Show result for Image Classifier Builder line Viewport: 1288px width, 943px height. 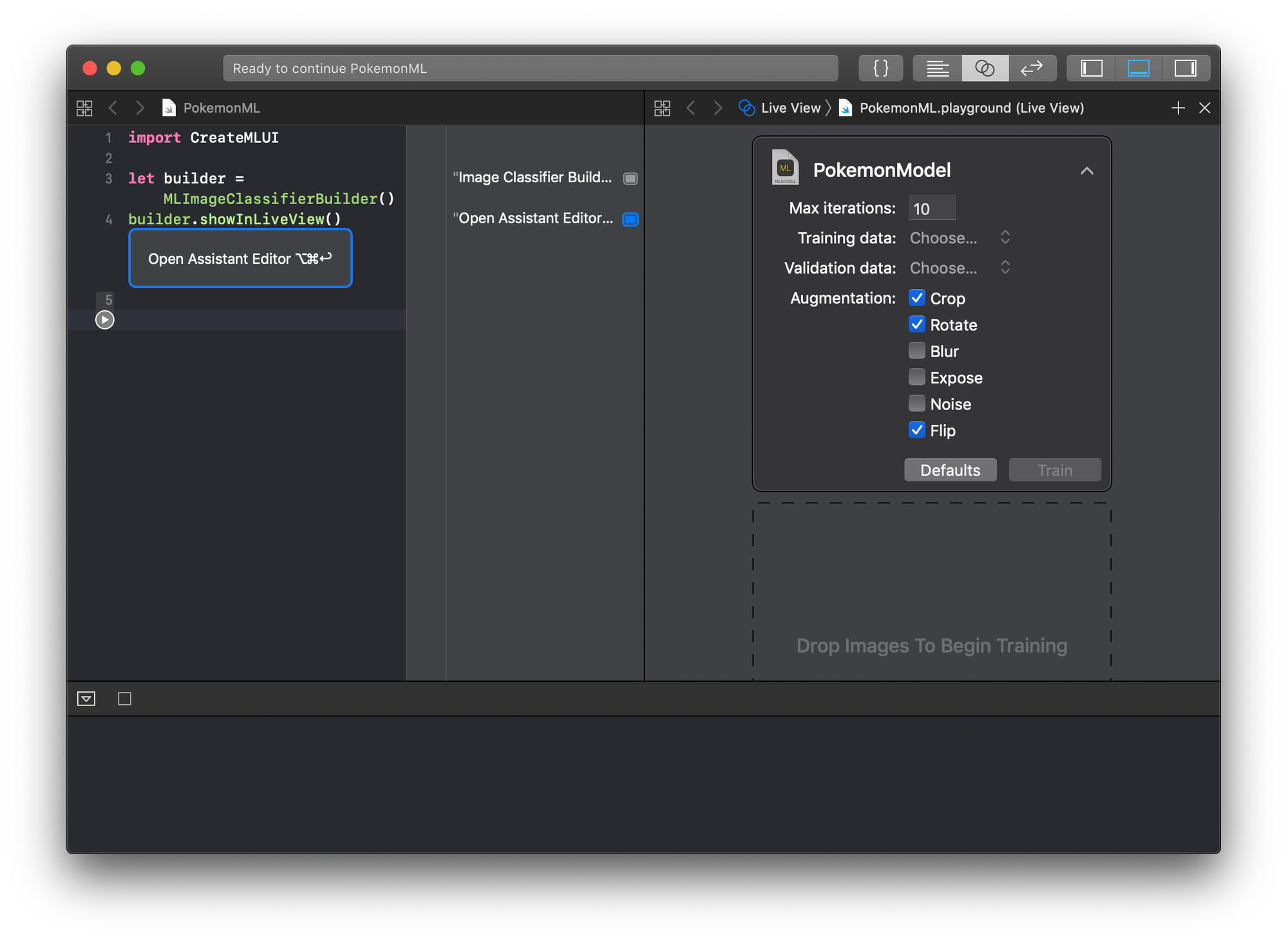click(630, 178)
